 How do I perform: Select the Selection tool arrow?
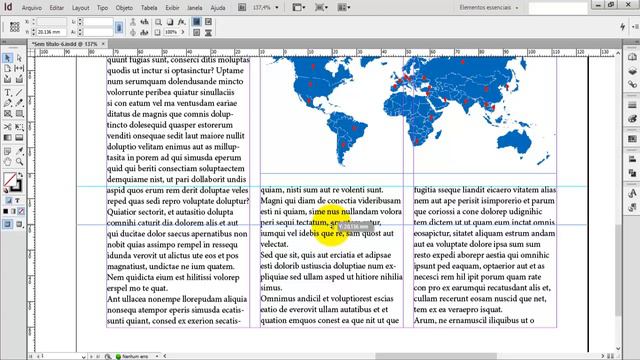point(7,58)
